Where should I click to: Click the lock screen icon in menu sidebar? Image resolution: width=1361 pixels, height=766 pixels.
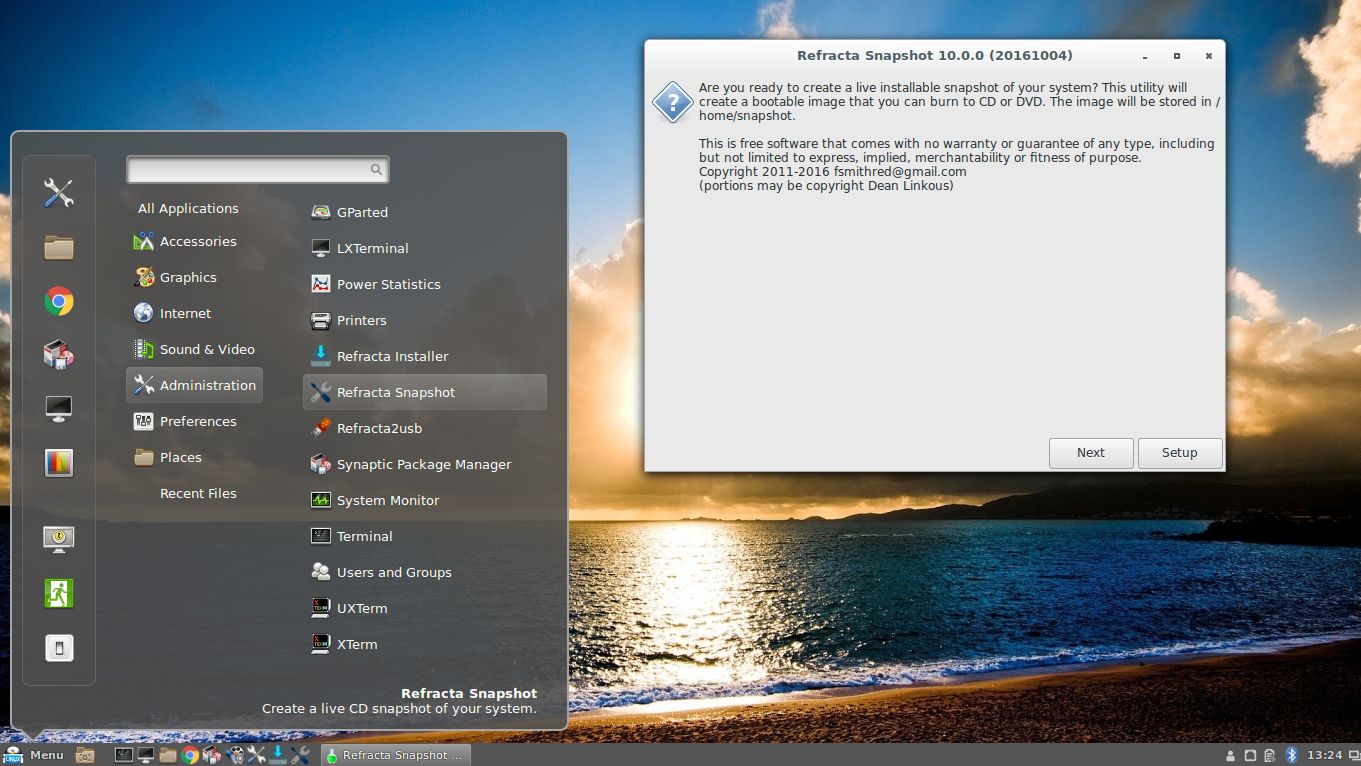pyautogui.click(x=59, y=539)
